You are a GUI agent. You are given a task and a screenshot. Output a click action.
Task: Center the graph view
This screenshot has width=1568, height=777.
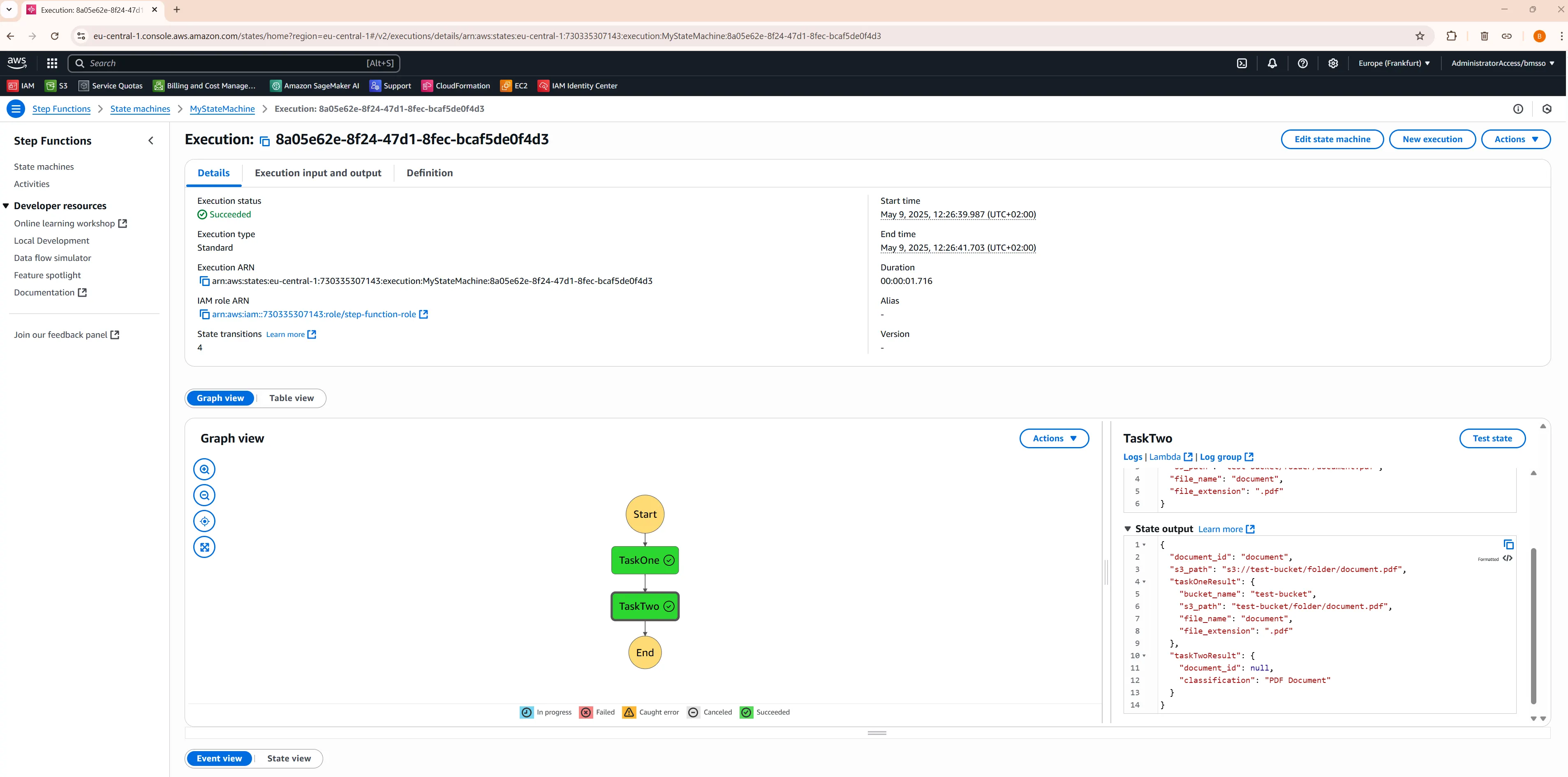click(x=204, y=521)
